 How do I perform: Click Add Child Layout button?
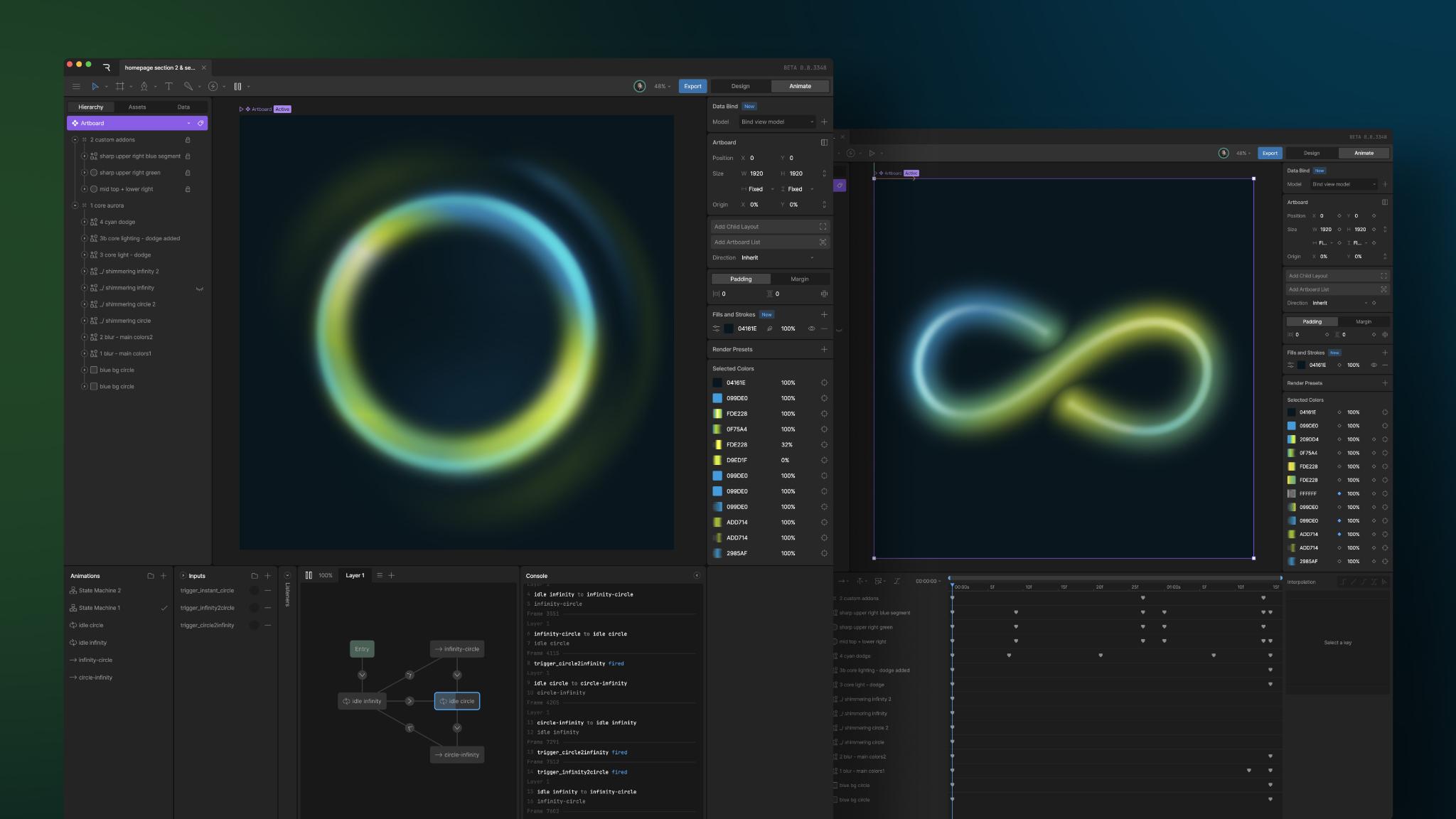(x=770, y=227)
